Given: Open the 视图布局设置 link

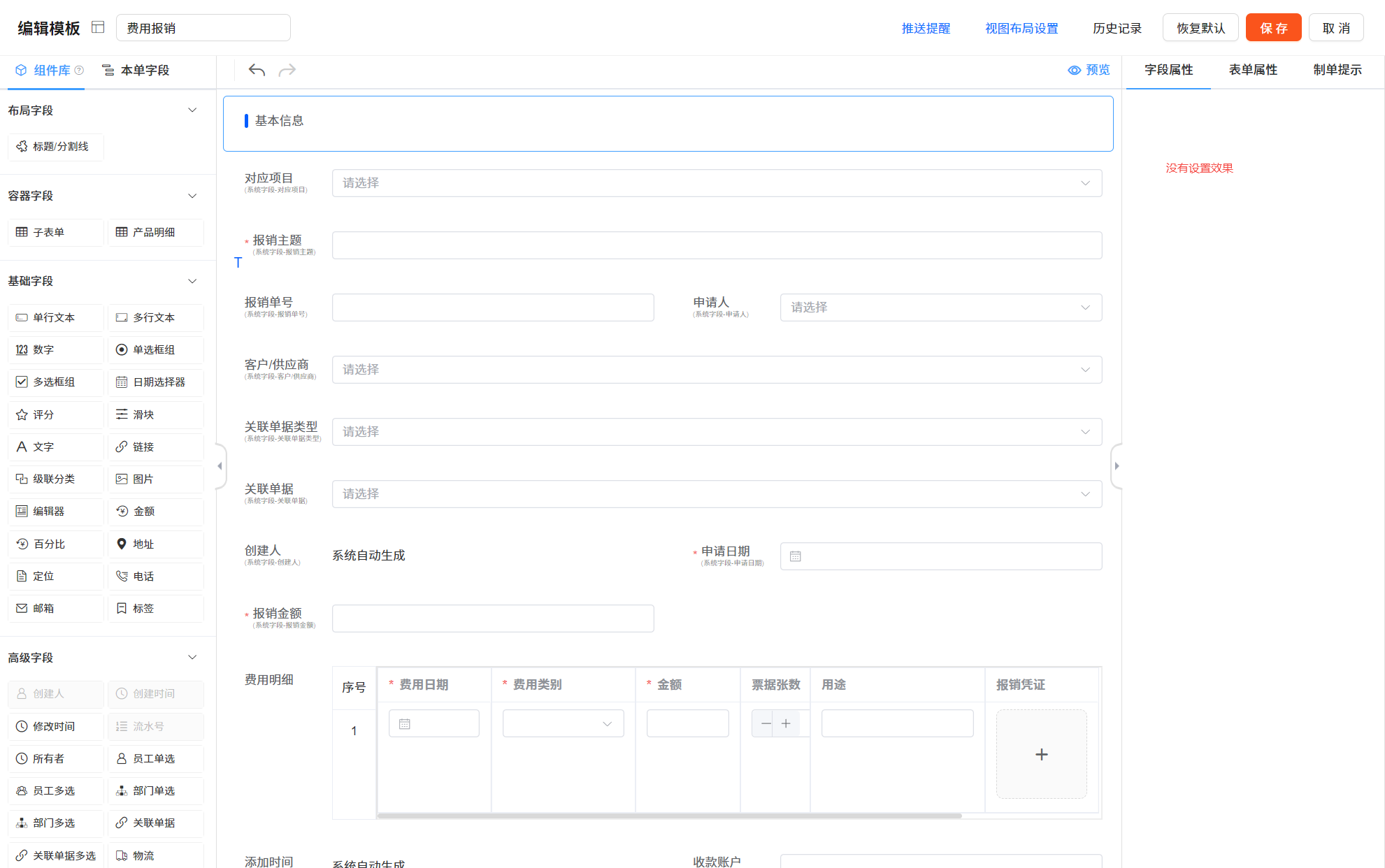Looking at the screenshot, I should click(x=1021, y=28).
